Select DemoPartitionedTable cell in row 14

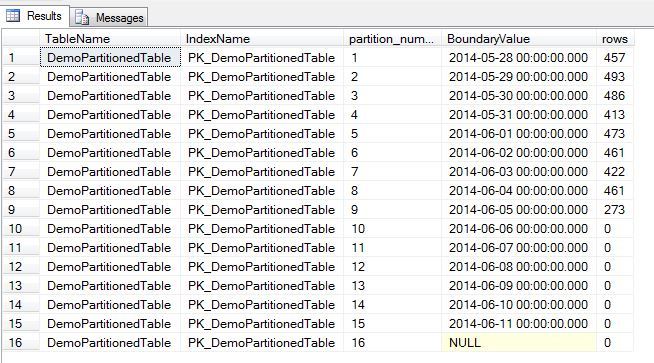click(x=110, y=305)
